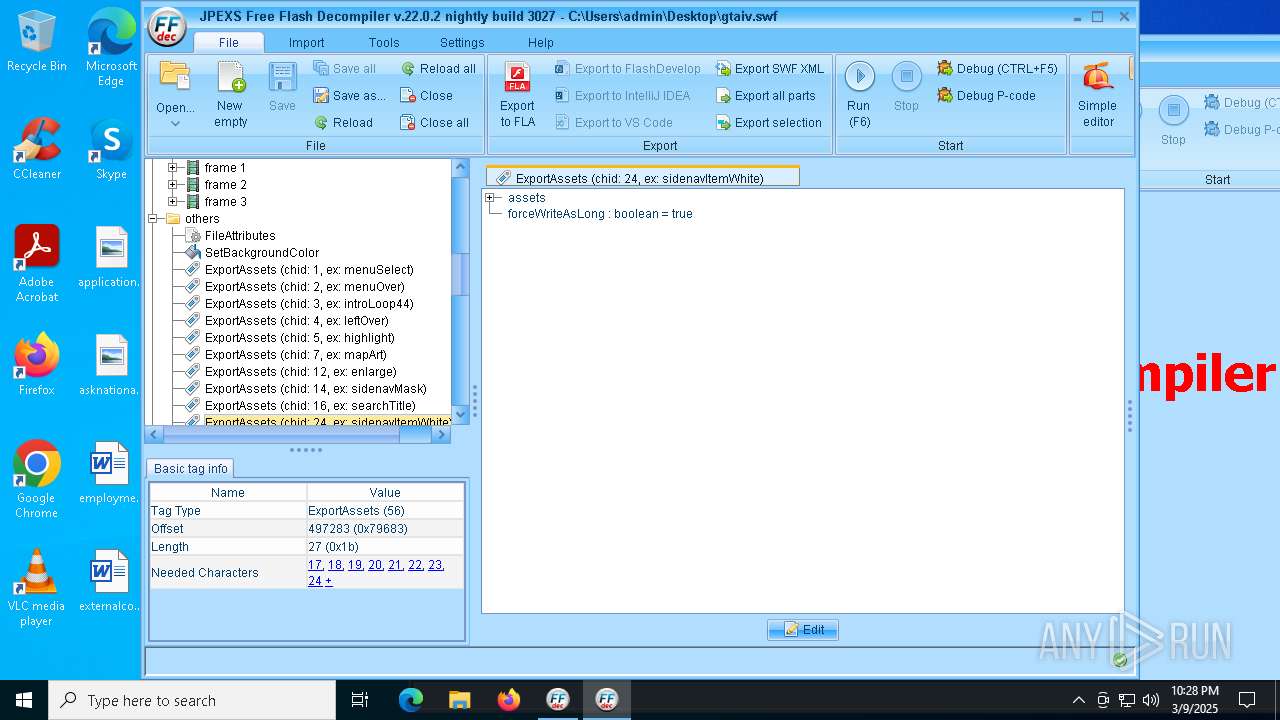
Task: Click the Open file toolbar icon
Action: (x=175, y=78)
